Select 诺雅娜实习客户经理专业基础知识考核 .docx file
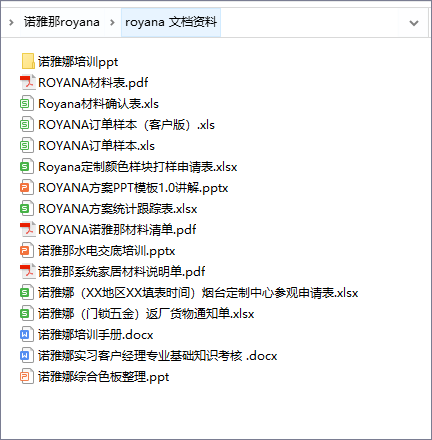 157,356
